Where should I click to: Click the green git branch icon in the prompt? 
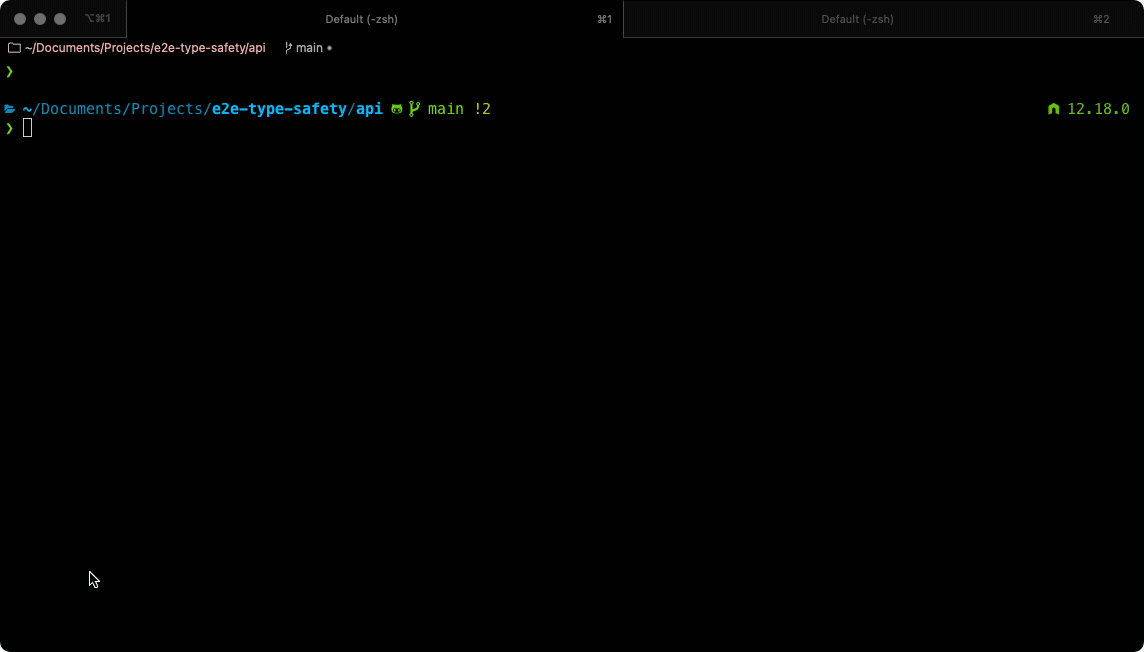pos(414,109)
